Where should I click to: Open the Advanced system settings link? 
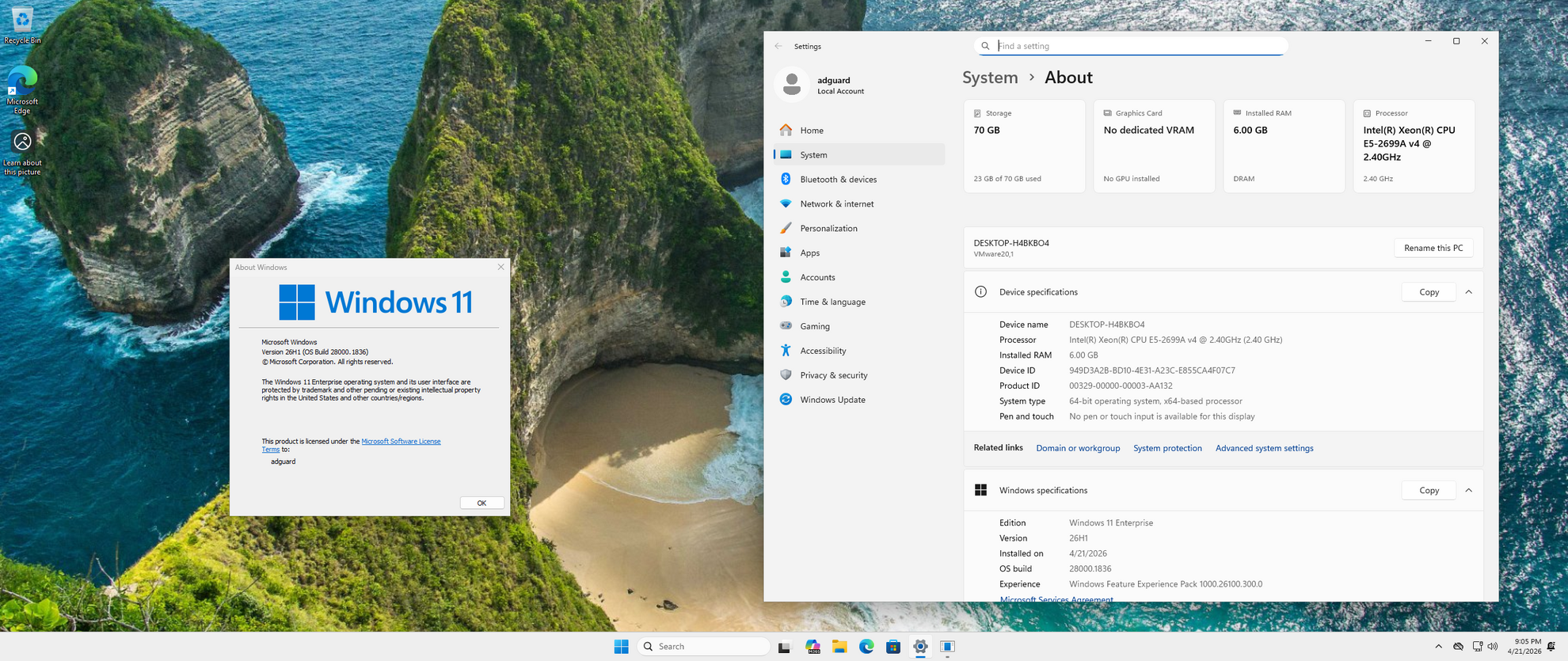pos(1264,449)
